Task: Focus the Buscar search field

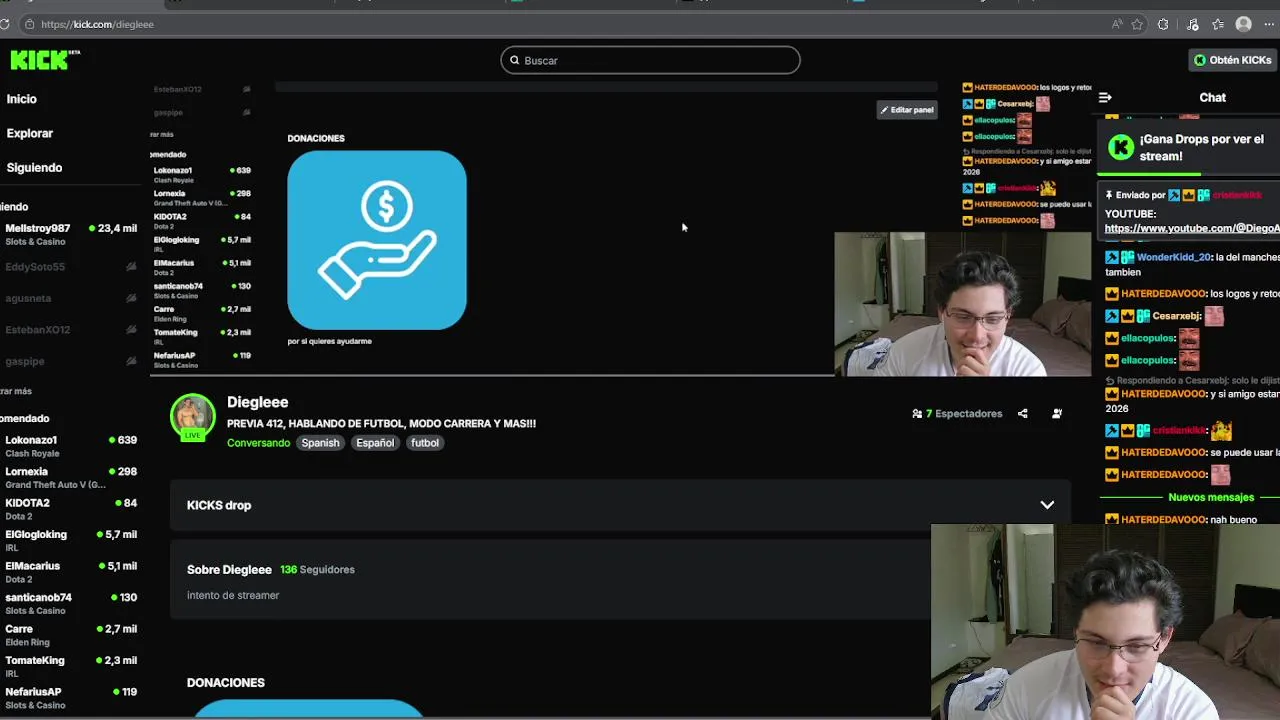Action: click(650, 60)
